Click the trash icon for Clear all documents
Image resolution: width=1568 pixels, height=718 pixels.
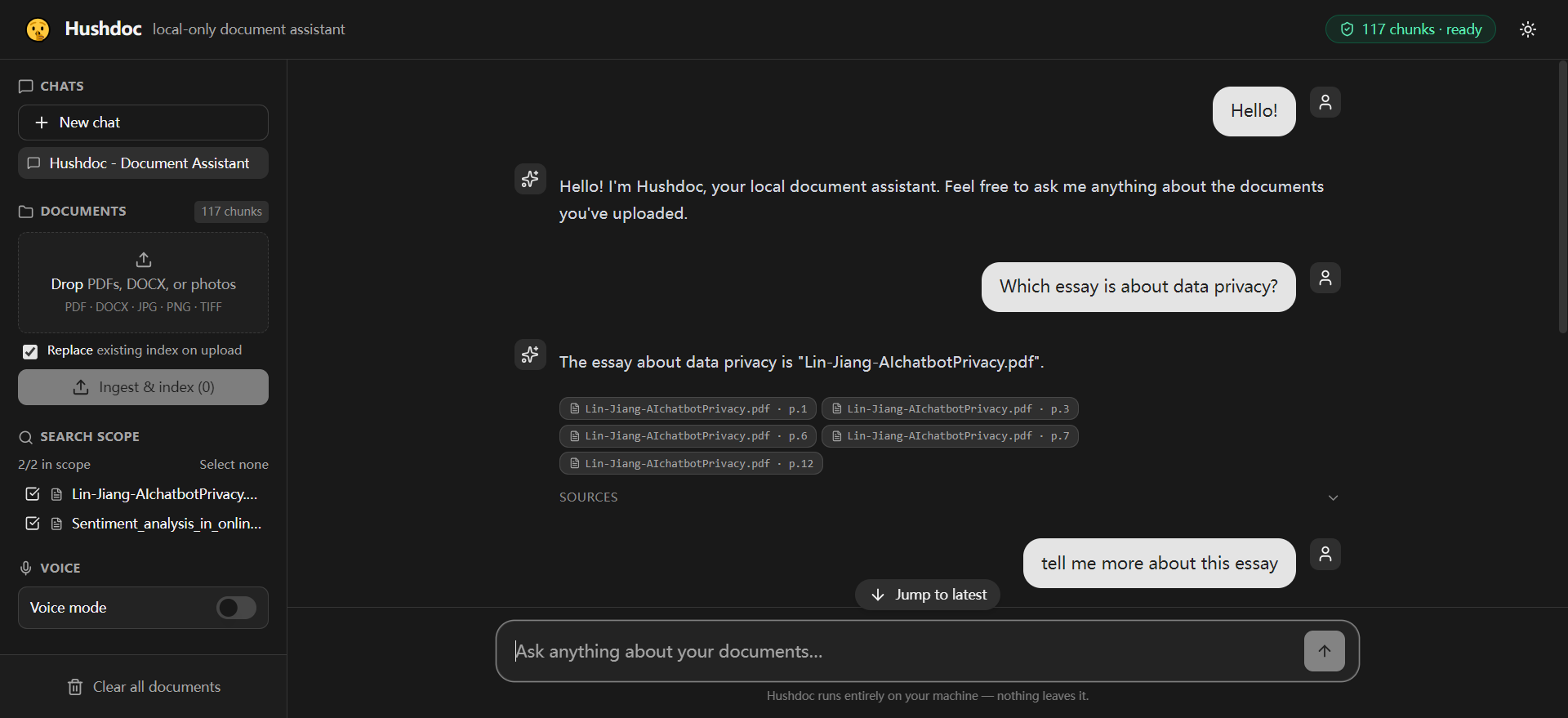point(75,687)
